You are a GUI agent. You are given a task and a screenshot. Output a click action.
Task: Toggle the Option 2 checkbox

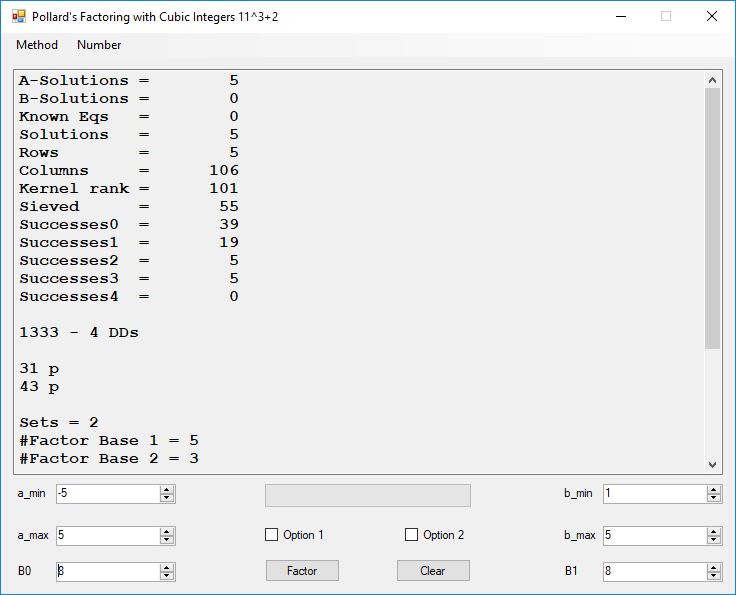[411, 535]
